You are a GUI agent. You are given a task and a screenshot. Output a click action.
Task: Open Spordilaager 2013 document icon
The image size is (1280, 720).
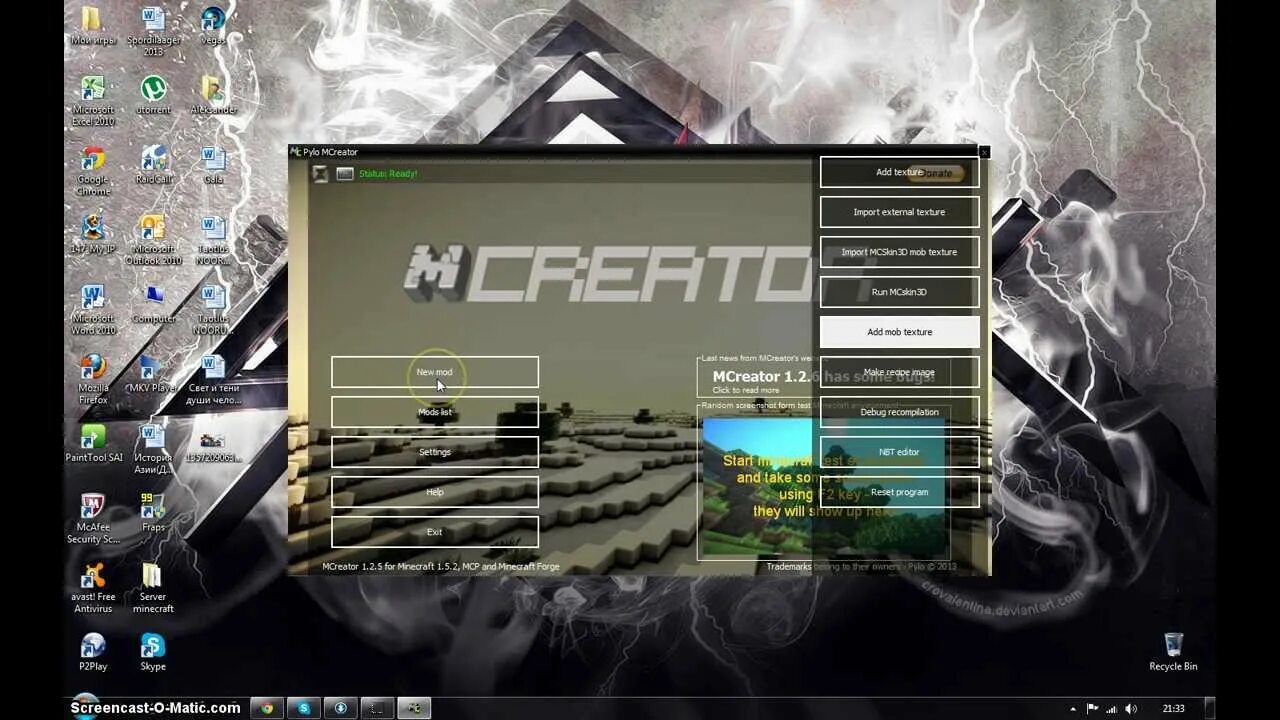pyautogui.click(x=153, y=32)
